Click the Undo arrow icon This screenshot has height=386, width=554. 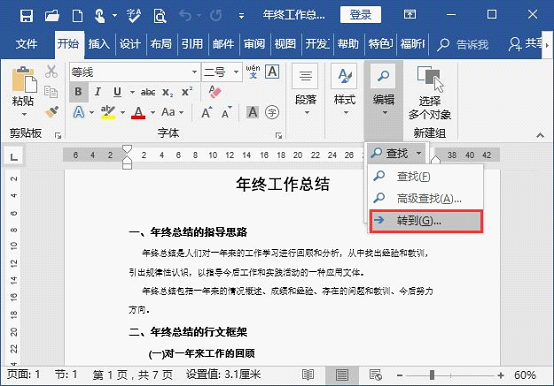point(185,15)
